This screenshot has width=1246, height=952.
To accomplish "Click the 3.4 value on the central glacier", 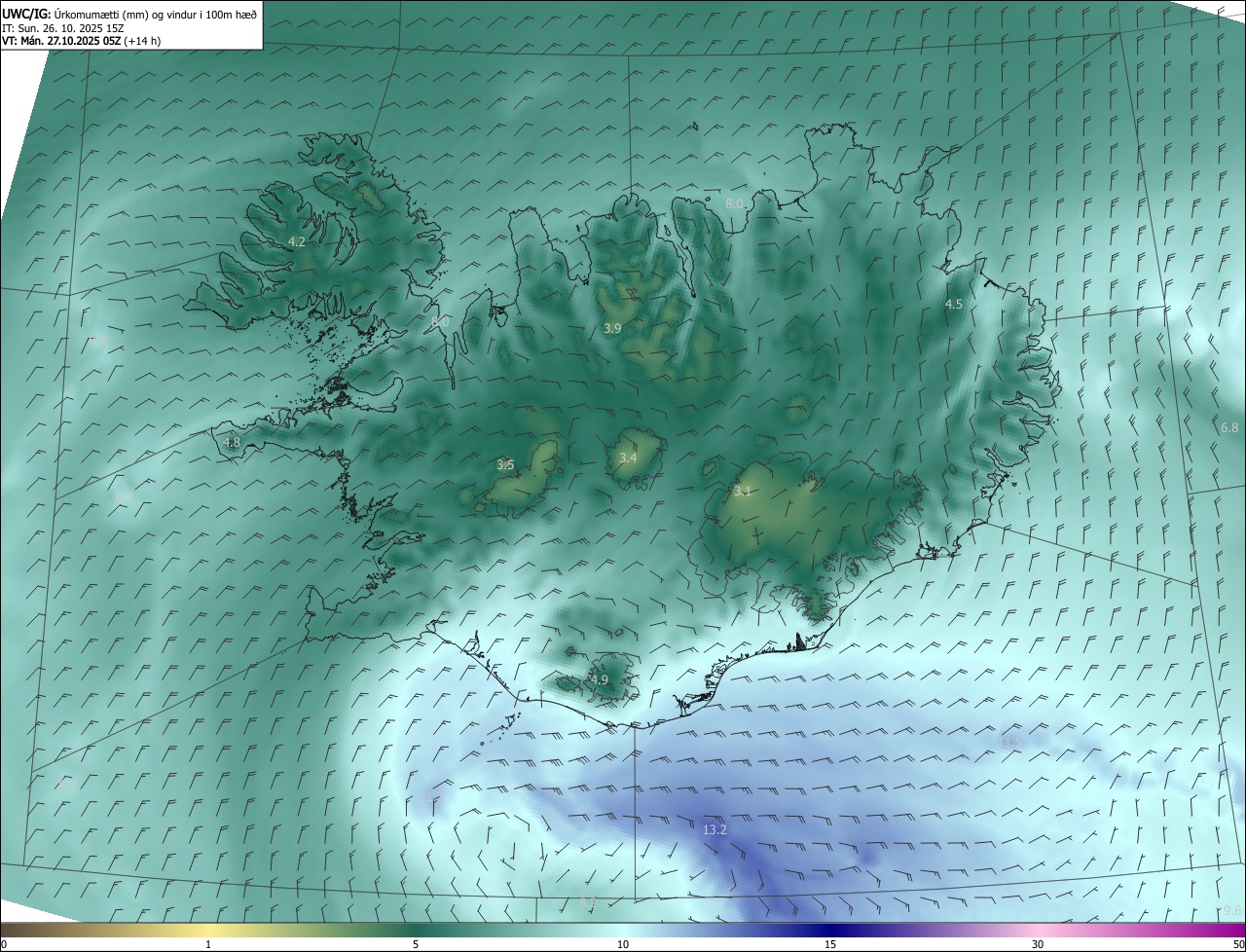I will tap(628, 458).
